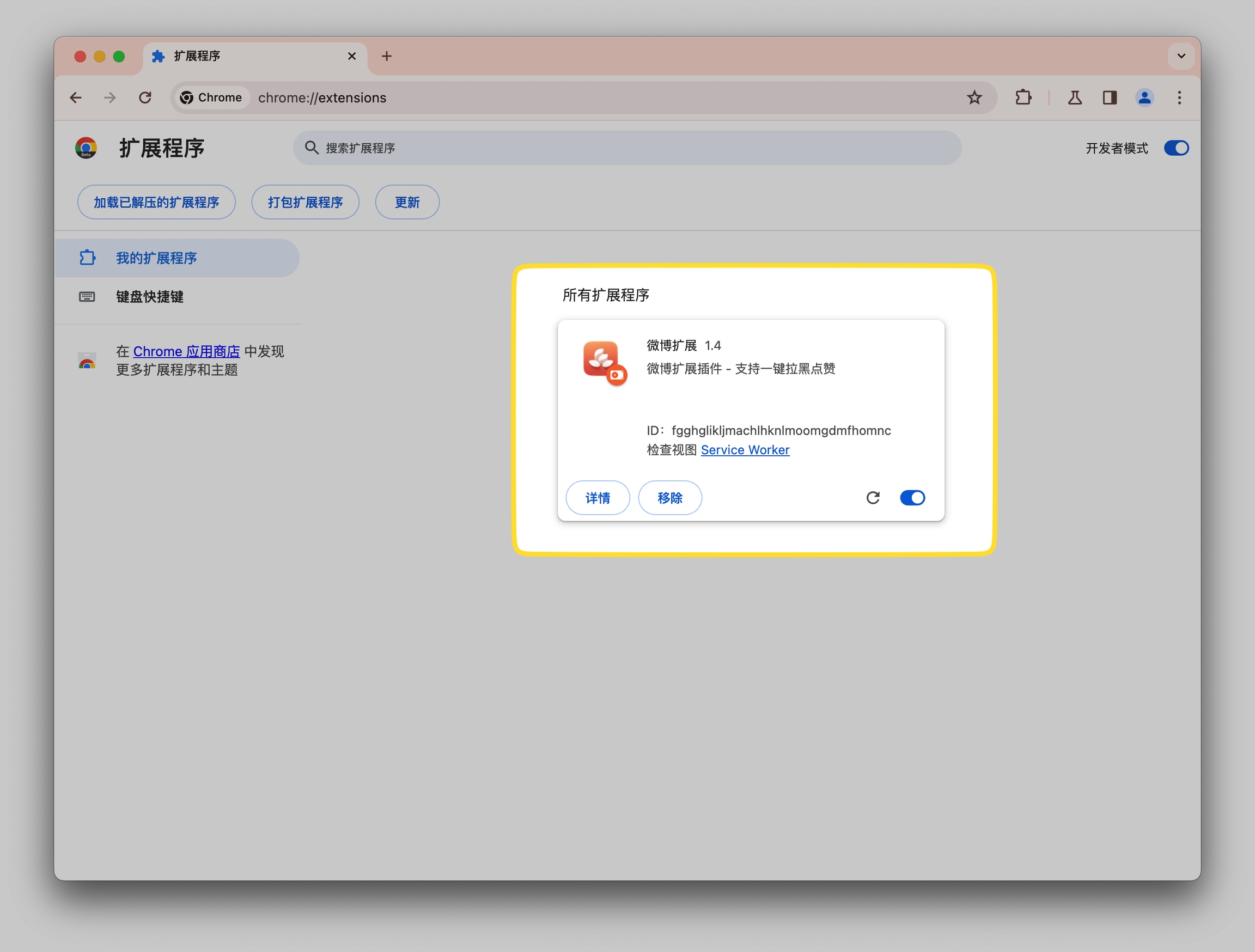Open Chrome Labs flask icon
This screenshot has height=952, width=1255.
1075,97
